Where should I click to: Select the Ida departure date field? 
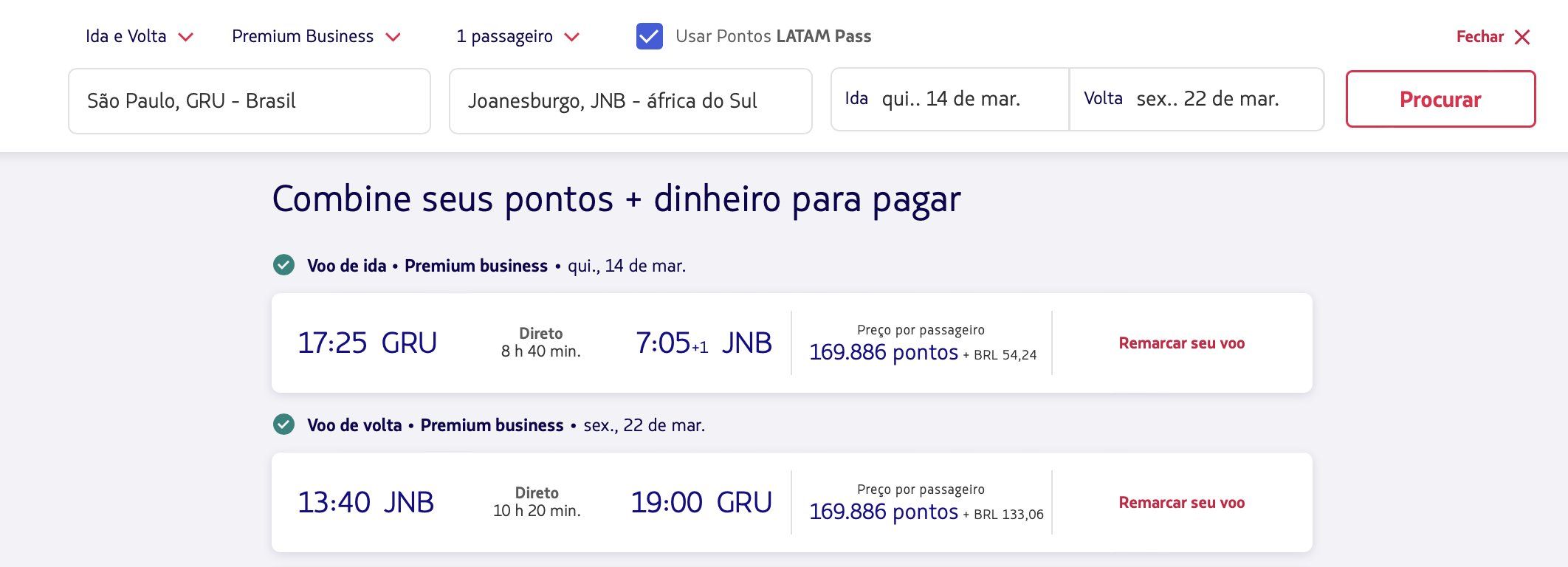point(949,100)
